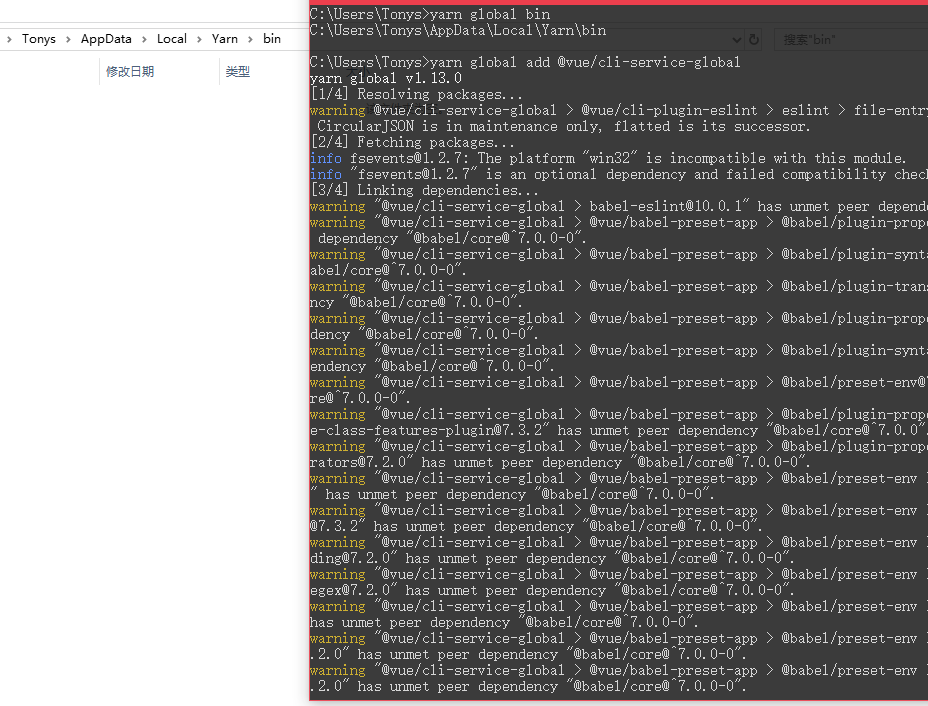Click the bin breadcrumb segment

[x=272, y=39]
